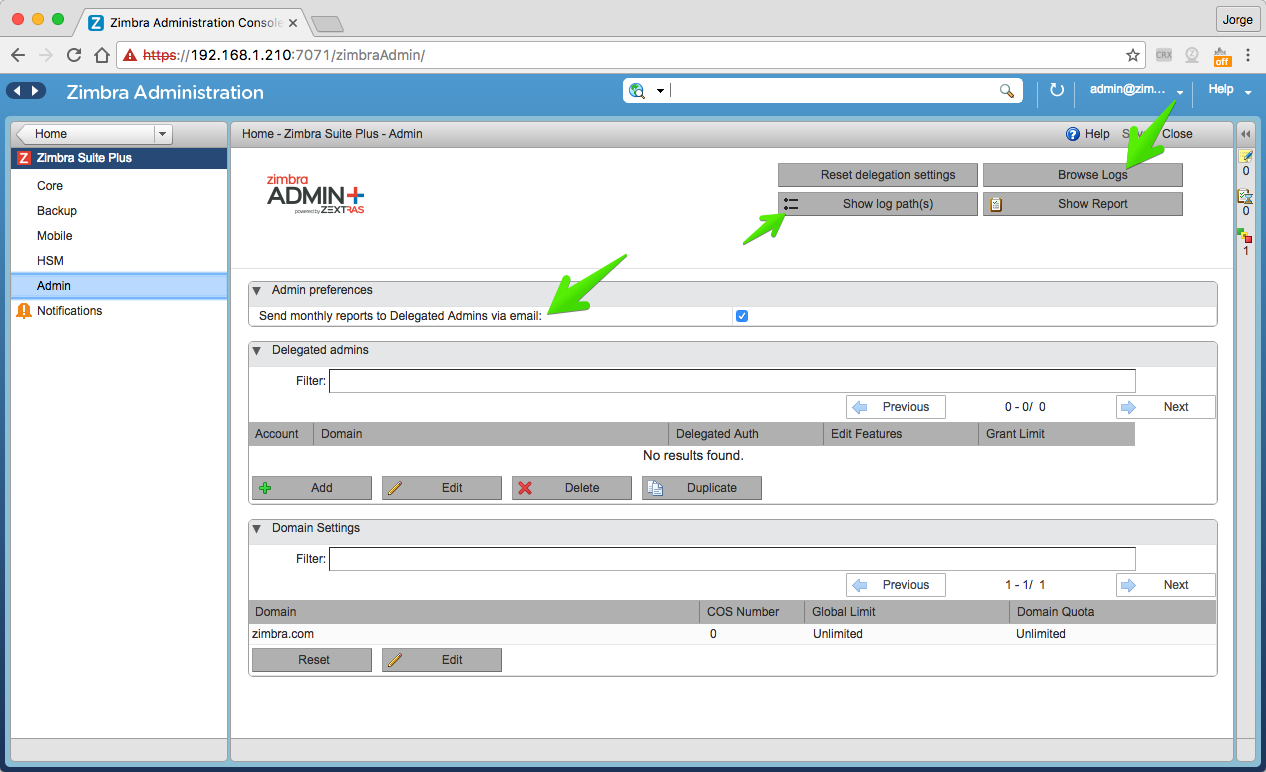Viewport: 1266px width, 772px height.
Task: Reload the page in Chrome
Action: [74, 55]
